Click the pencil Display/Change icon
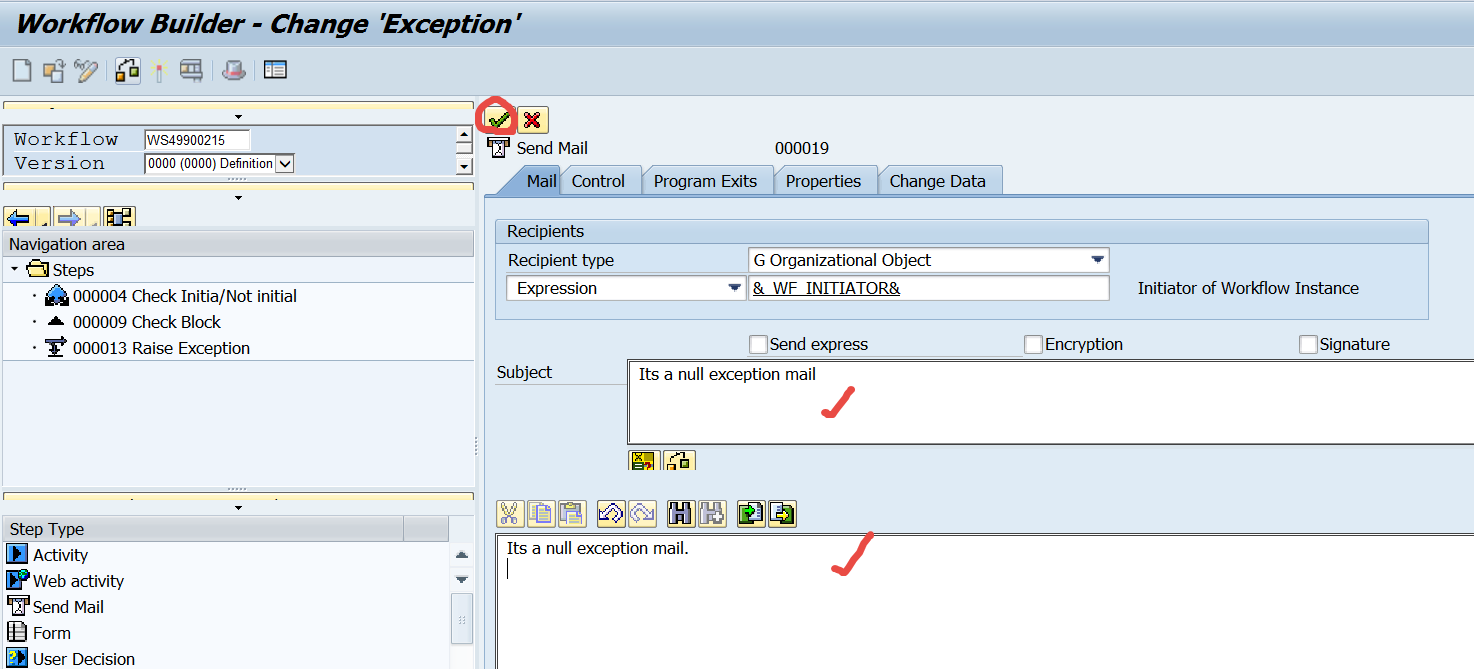Viewport: 1474px width, 669px height. 86,70
